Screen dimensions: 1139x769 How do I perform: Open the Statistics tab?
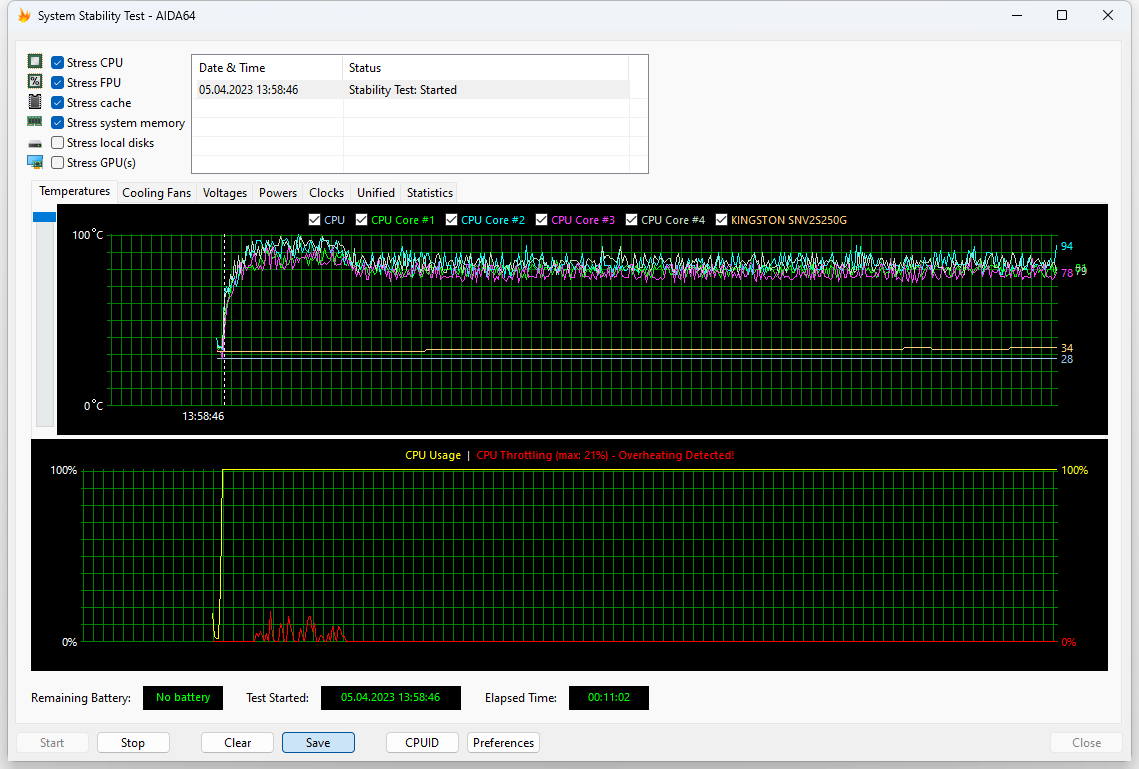click(x=429, y=192)
